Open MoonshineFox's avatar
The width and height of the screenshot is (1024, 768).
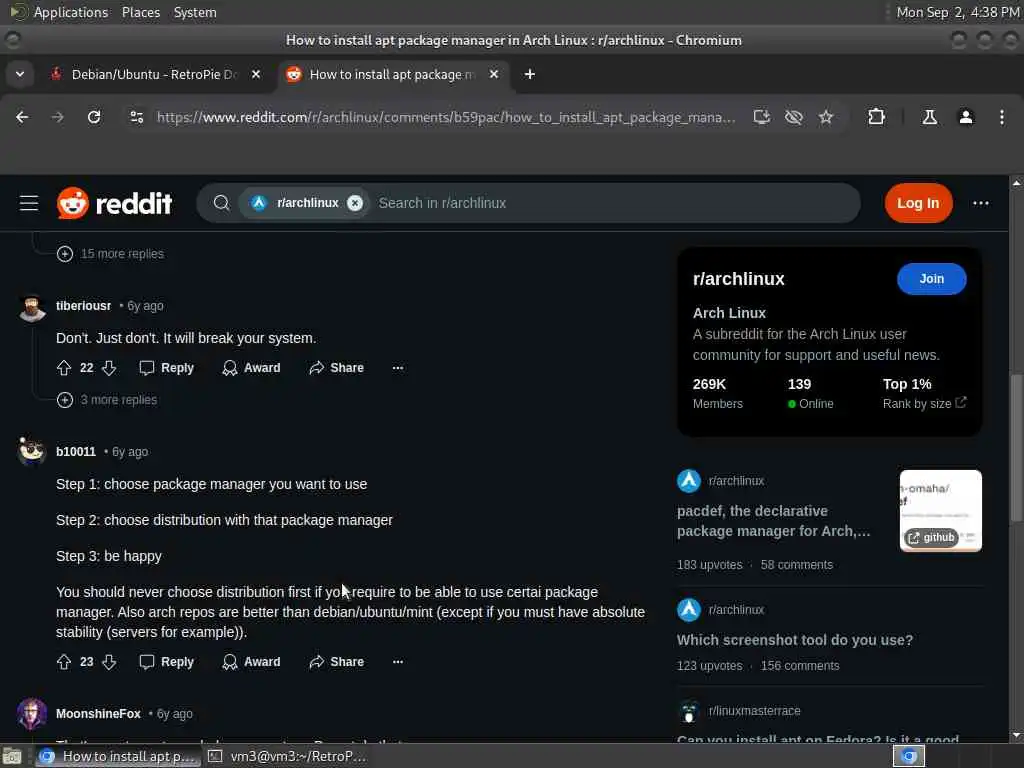(x=31, y=714)
